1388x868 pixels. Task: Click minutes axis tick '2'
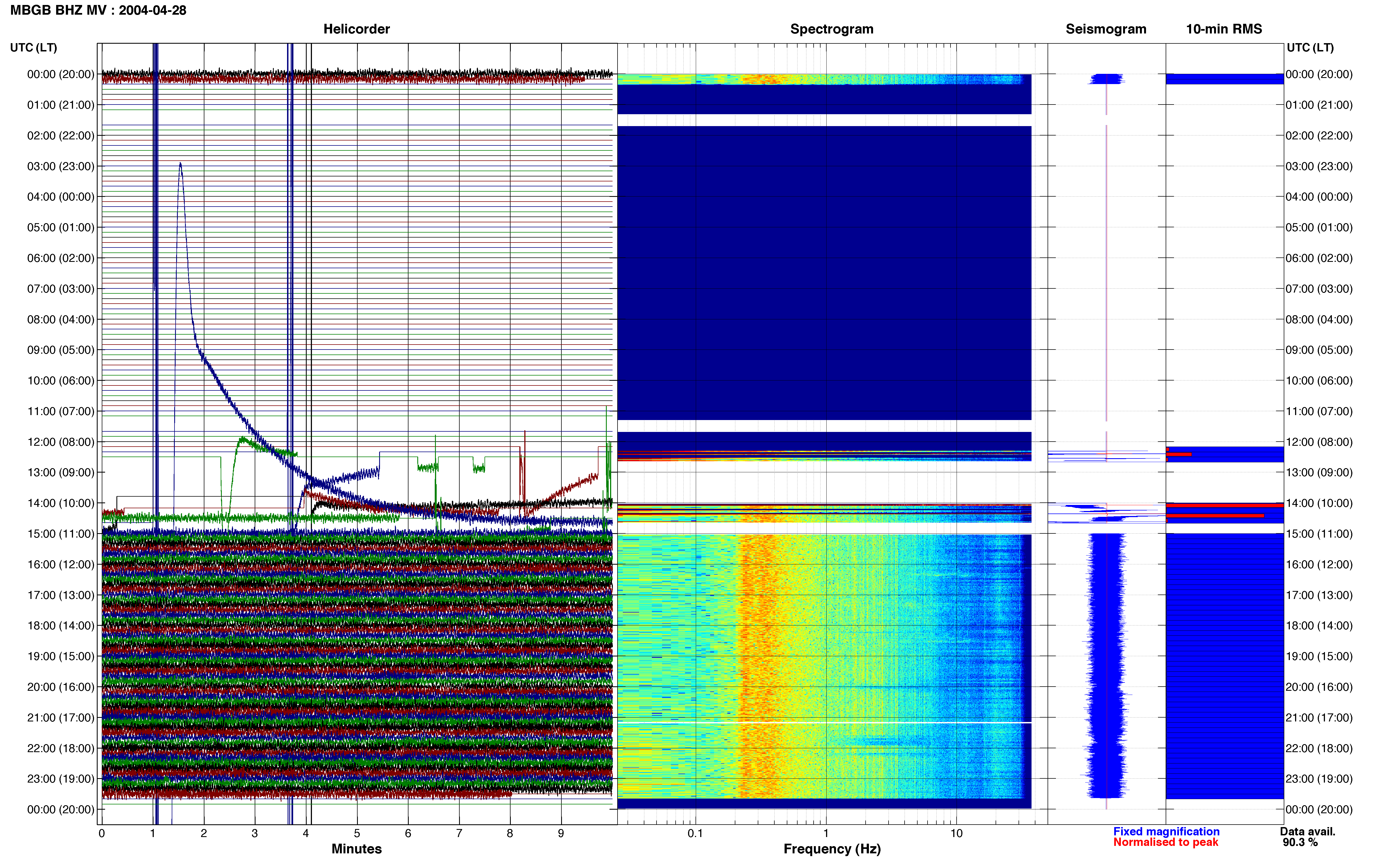(x=204, y=833)
